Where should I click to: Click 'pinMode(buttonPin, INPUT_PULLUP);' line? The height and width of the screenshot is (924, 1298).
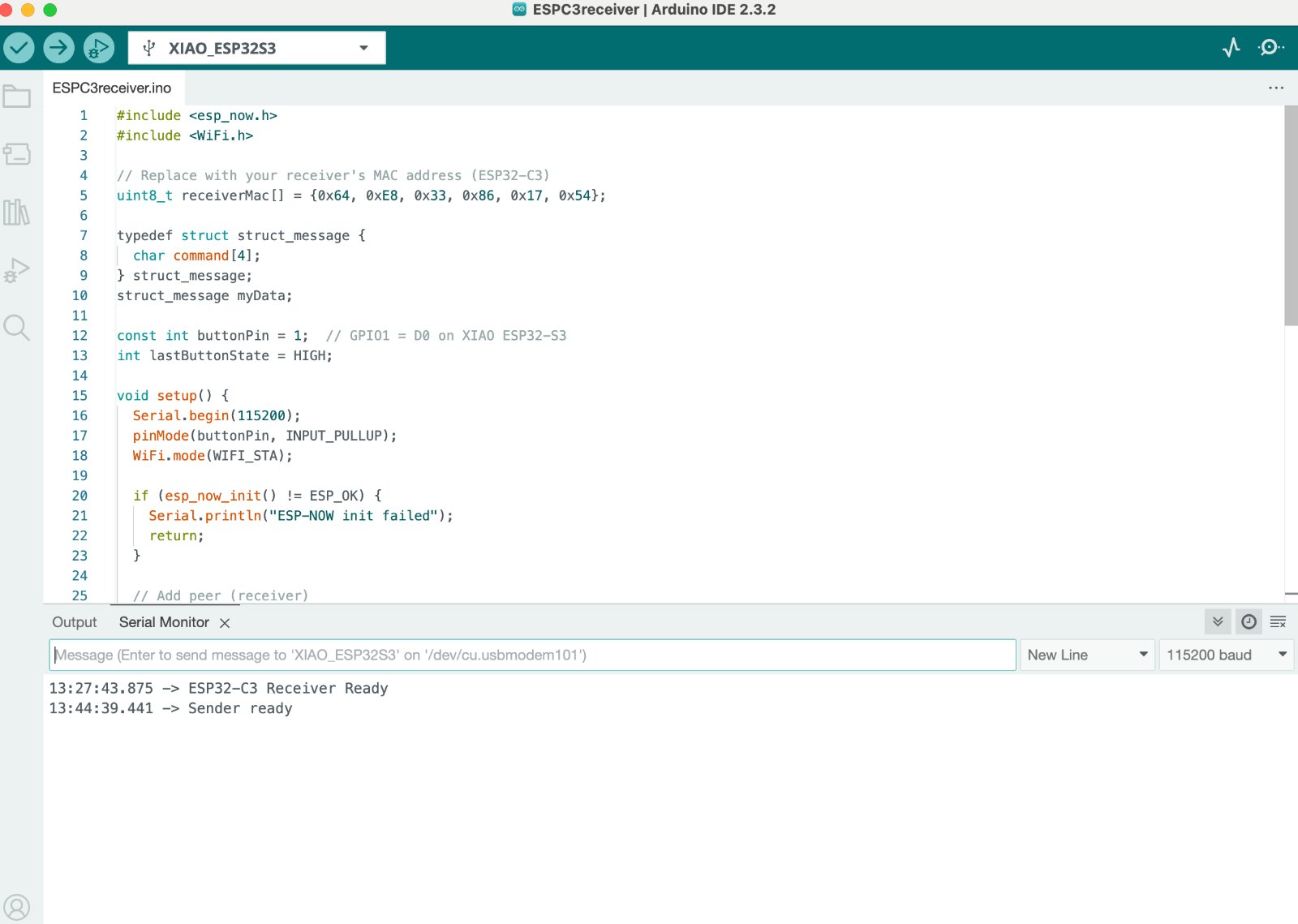click(x=264, y=436)
